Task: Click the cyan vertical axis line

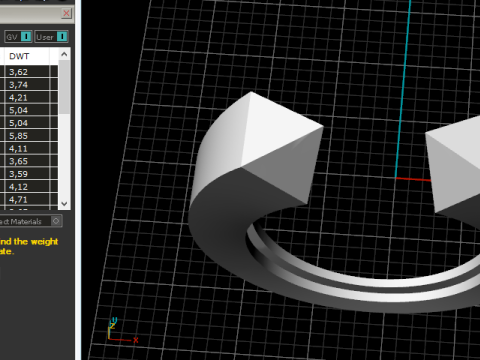Action: (403, 88)
